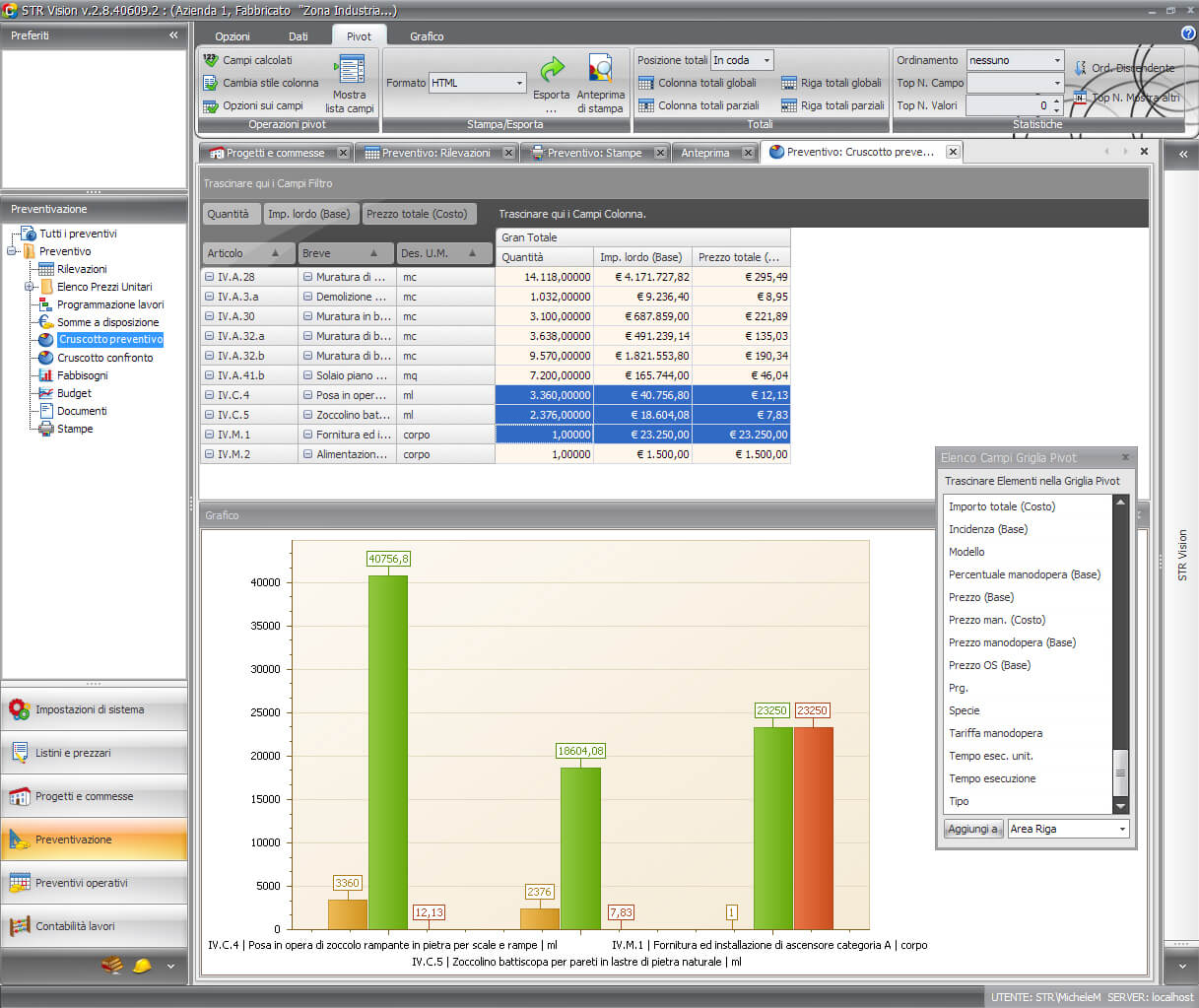Open Cruscotto confronto in the tree
This screenshot has height=1008, width=1199.
coord(104,358)
